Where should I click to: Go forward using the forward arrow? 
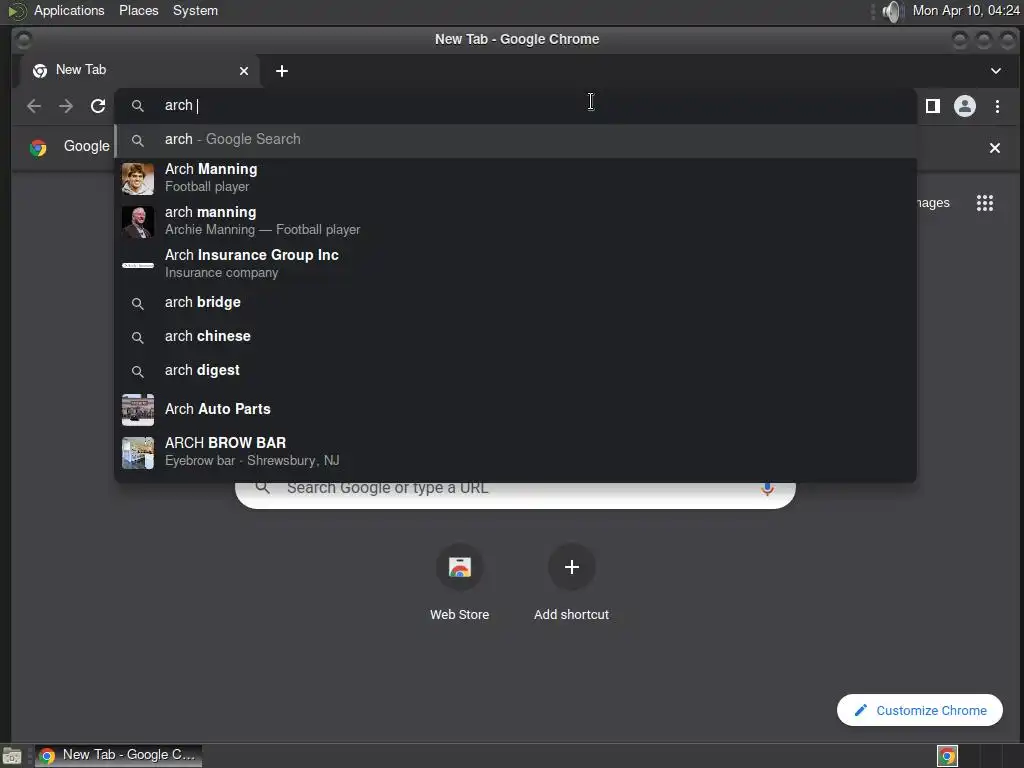(x=66, y=106)
